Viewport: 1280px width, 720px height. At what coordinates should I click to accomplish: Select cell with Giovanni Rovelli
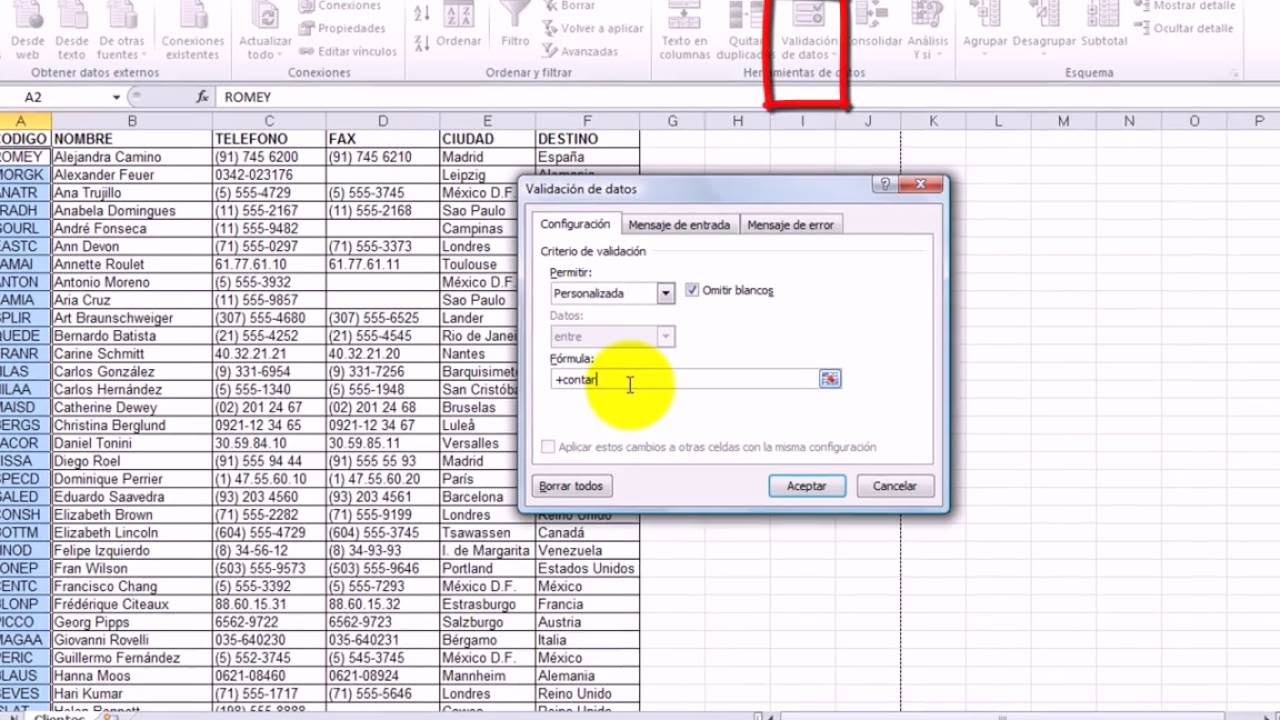pyautogui.click(x=131, y=640)
